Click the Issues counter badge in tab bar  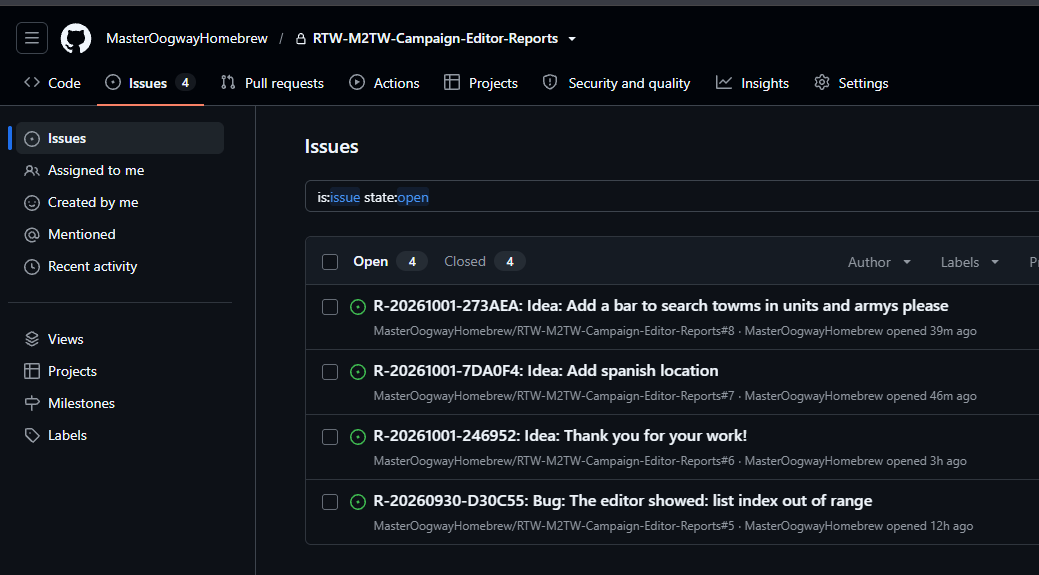[x=186, y=83]
